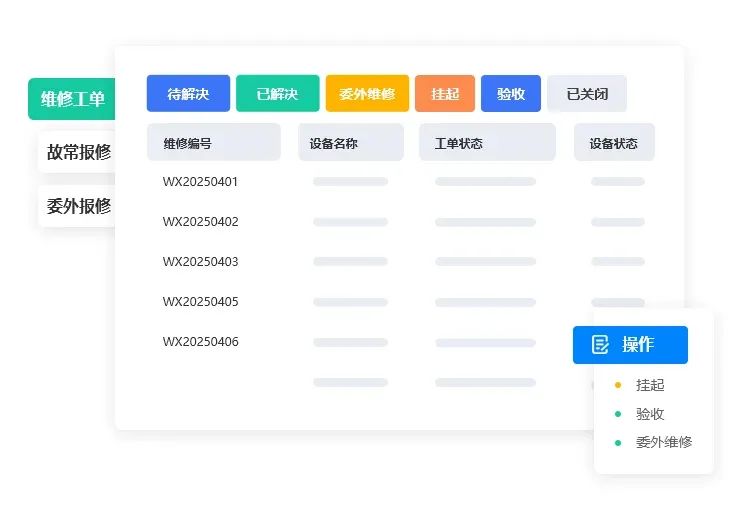Choose 挂起 in the 操作 menu
Screen dimensions: 750x510
[x=650, y=385]
